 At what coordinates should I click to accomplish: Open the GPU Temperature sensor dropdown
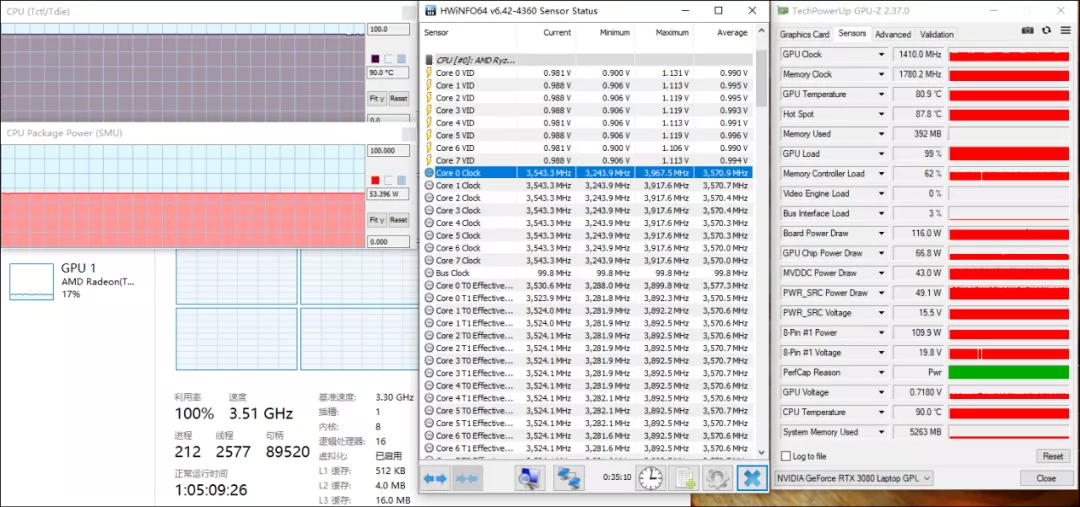881,94
